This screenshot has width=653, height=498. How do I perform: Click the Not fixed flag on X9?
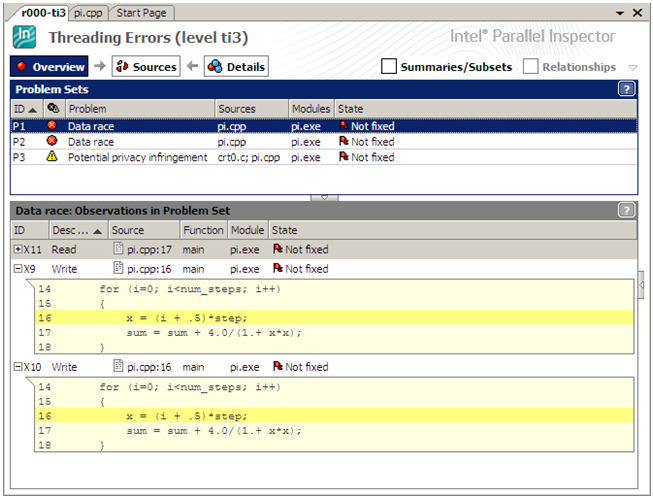point(278,268)
